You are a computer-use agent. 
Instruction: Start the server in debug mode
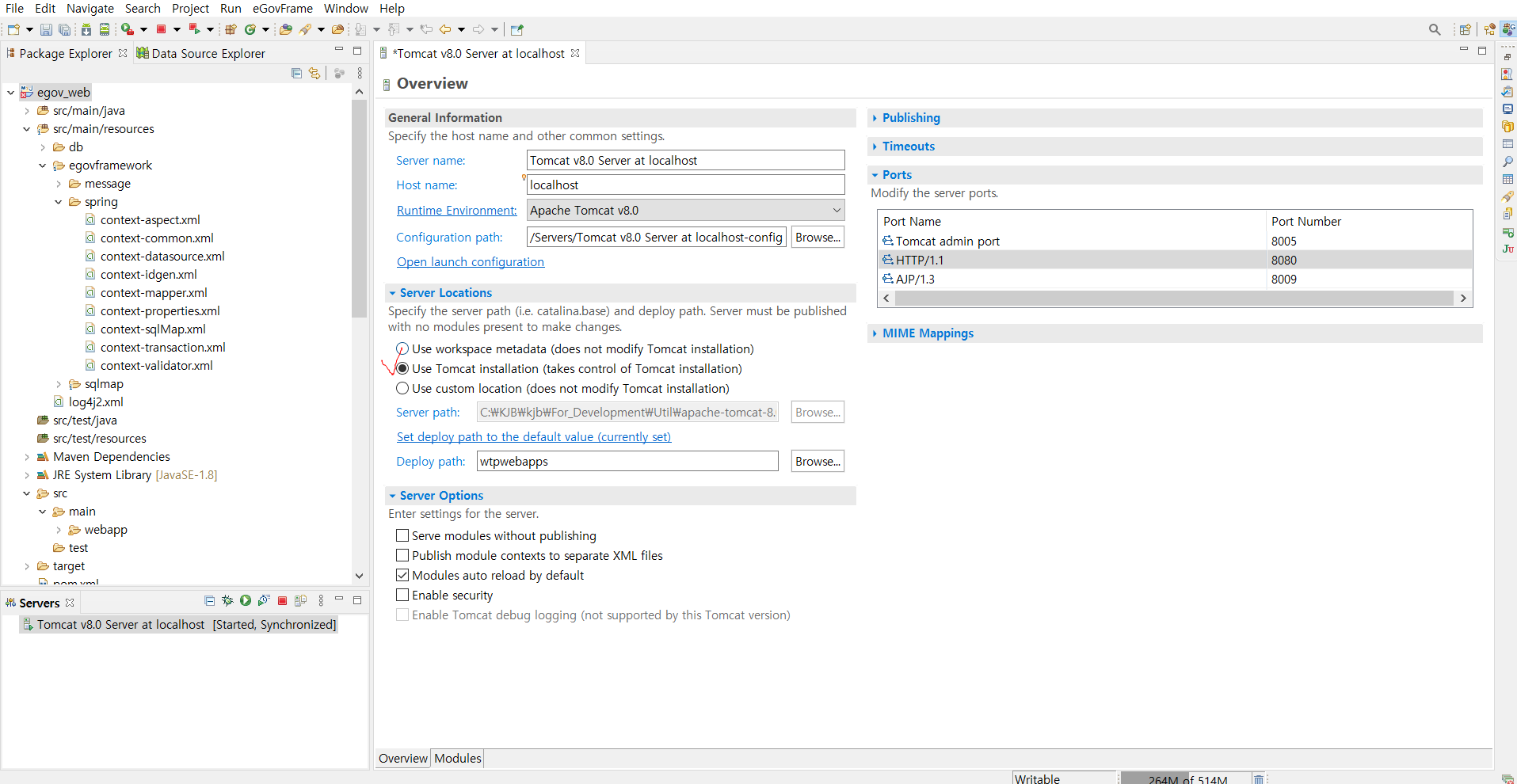tap(227, 601)
